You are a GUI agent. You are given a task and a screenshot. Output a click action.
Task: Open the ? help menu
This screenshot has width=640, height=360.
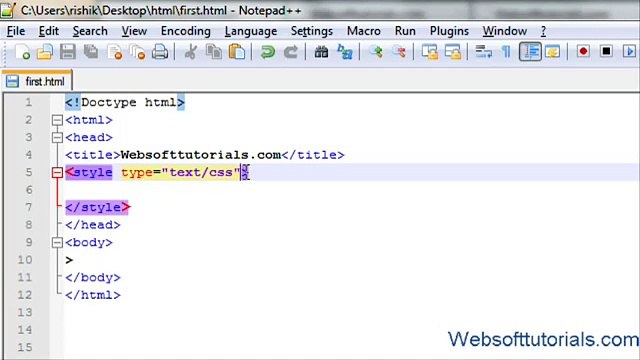pos(543,31)
